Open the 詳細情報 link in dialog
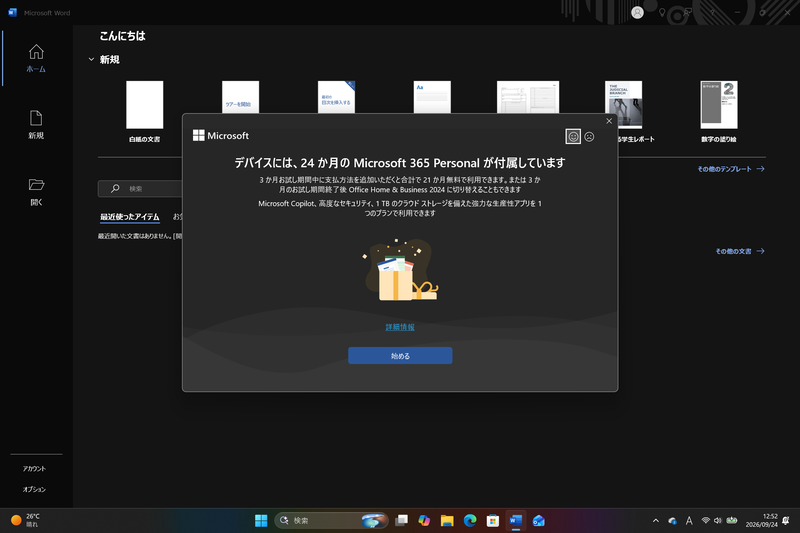Screen dimensions: 800x533 [x=400, y=327]
